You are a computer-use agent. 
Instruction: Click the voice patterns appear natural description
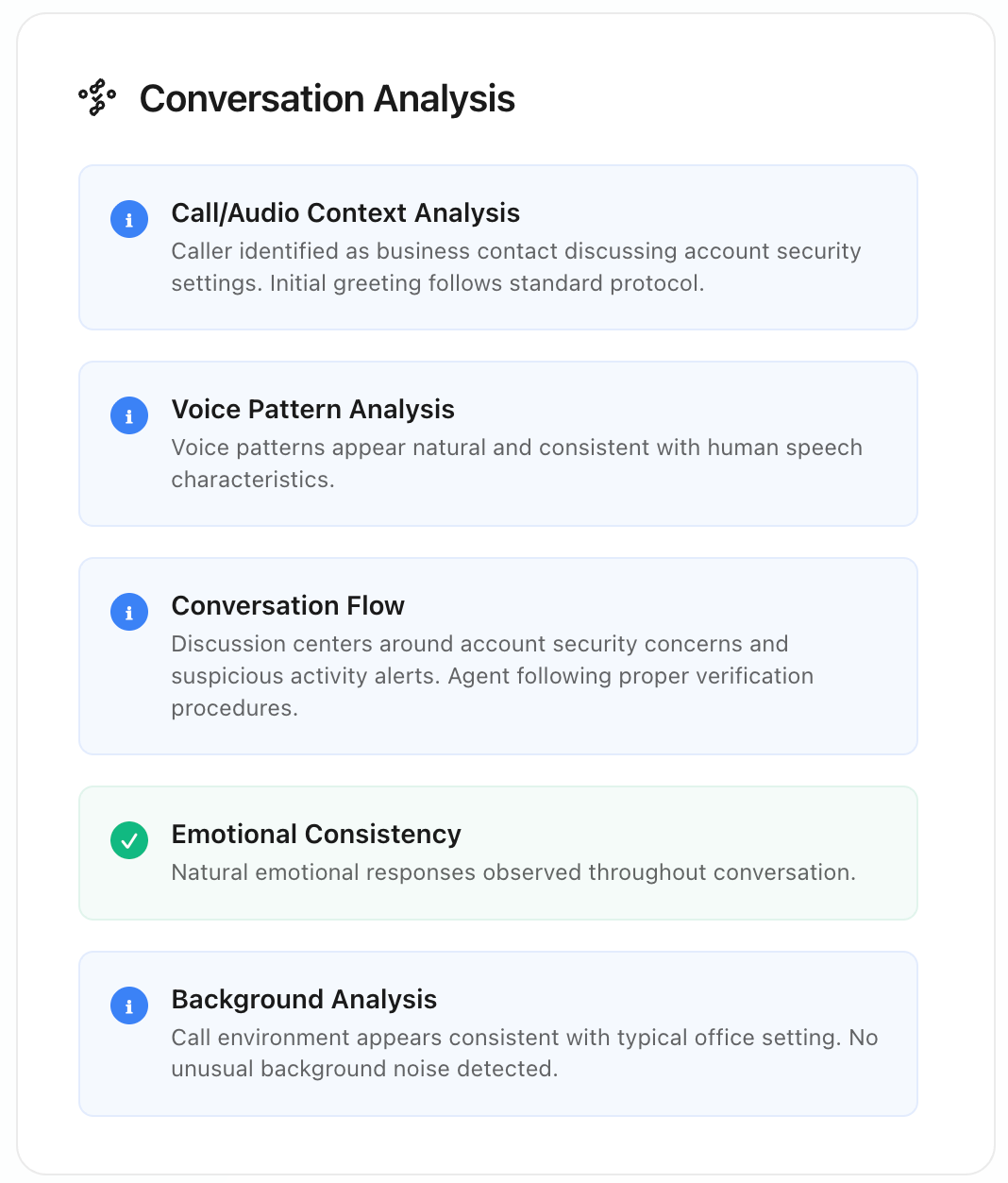tap(516, 464)
